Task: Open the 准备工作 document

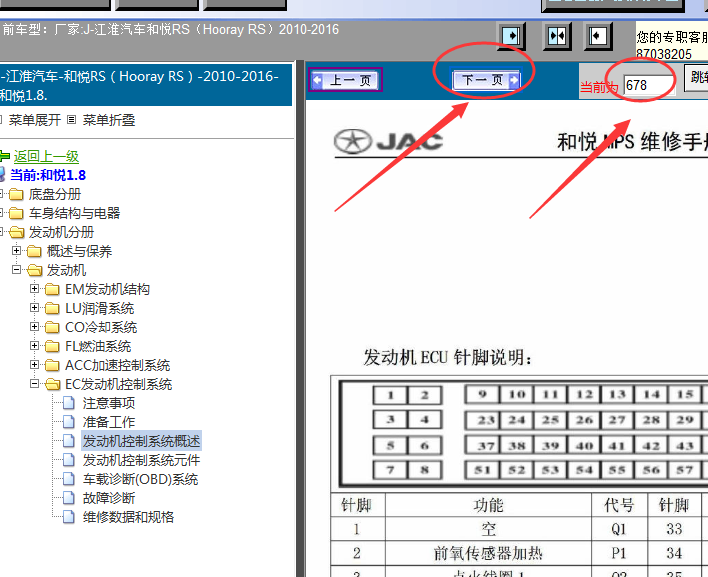Action: (109, 422)
